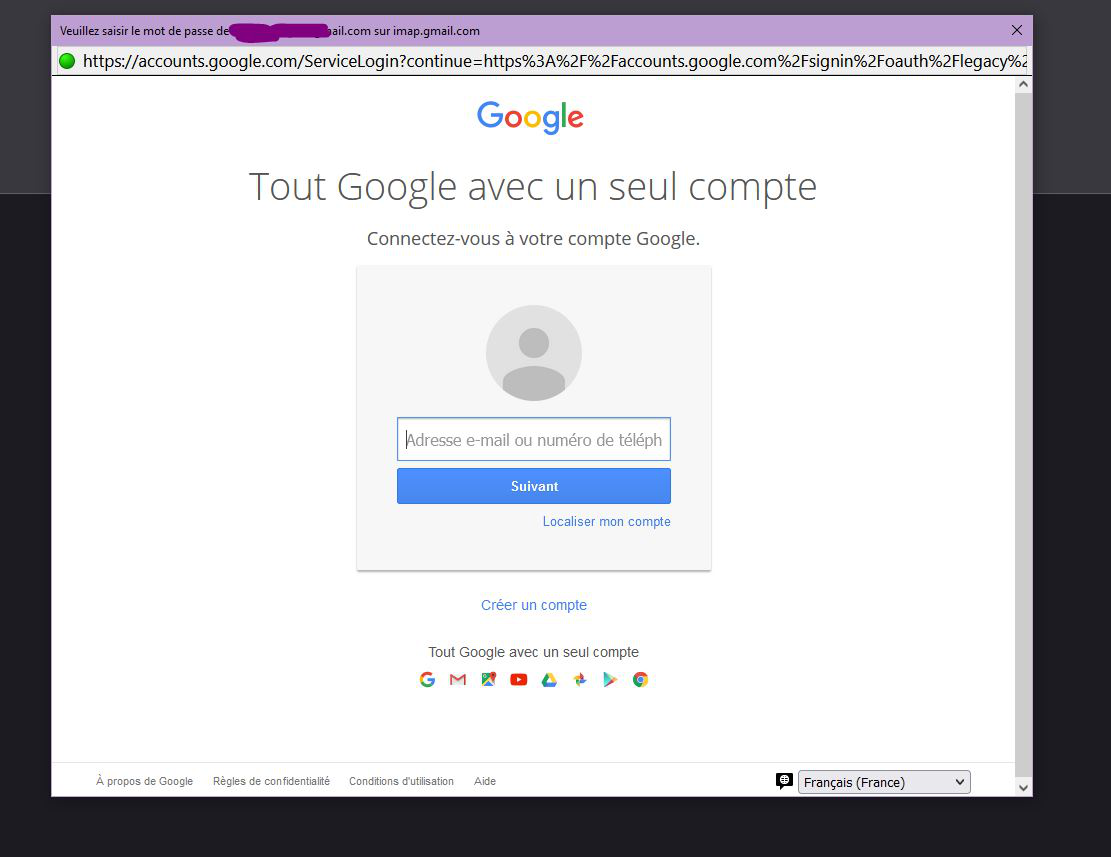Close the password prompt dialog
The width and height of the screenshot is (1111, 857).
1017,30
